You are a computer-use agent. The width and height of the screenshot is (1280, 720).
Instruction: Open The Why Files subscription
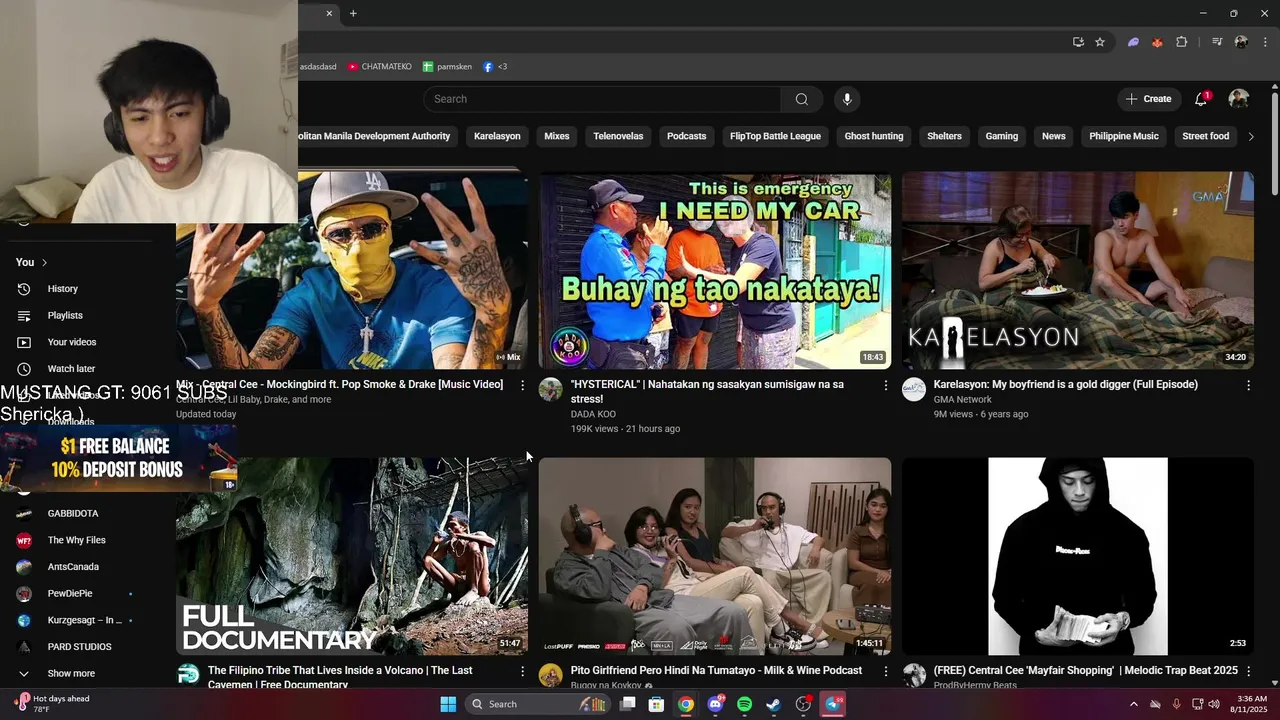click(76, 540)
